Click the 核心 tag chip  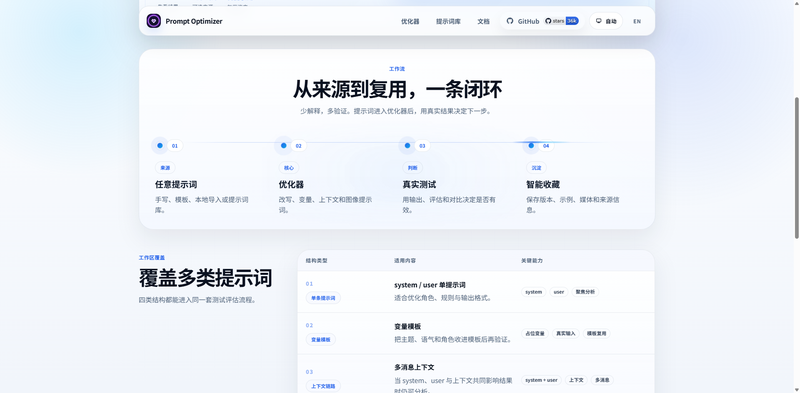click(289, 167)
